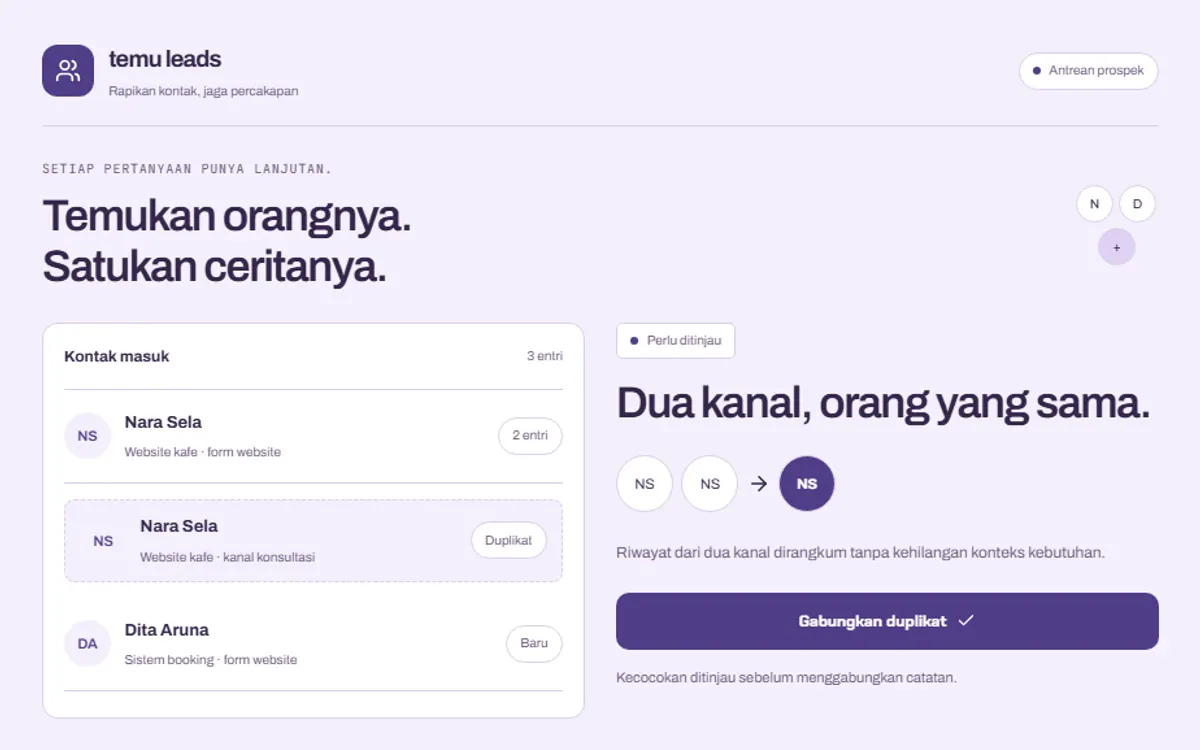Select the N avatar circle

click(1094, 204)
